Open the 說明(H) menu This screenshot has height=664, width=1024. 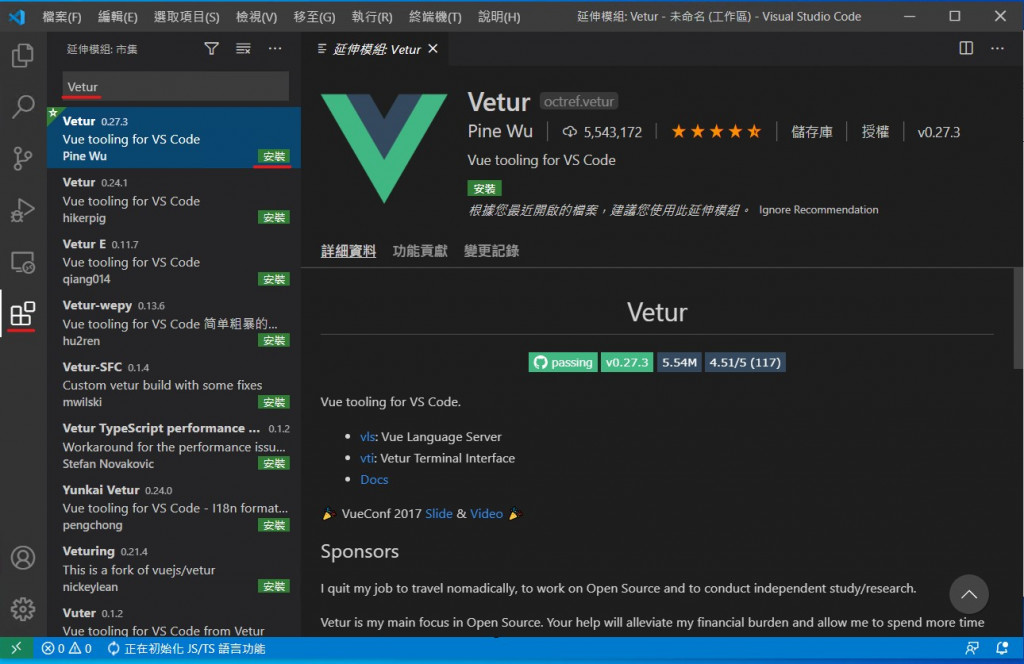point(499,17)
